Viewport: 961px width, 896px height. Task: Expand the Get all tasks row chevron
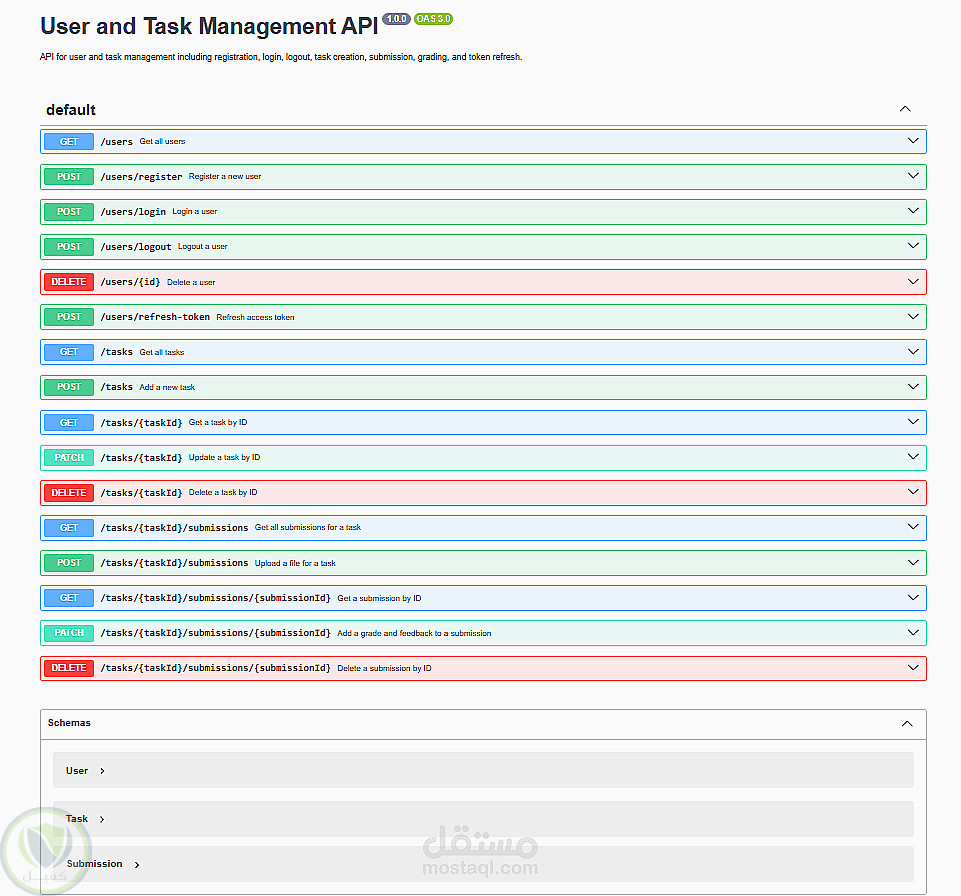tap(913, 351)
